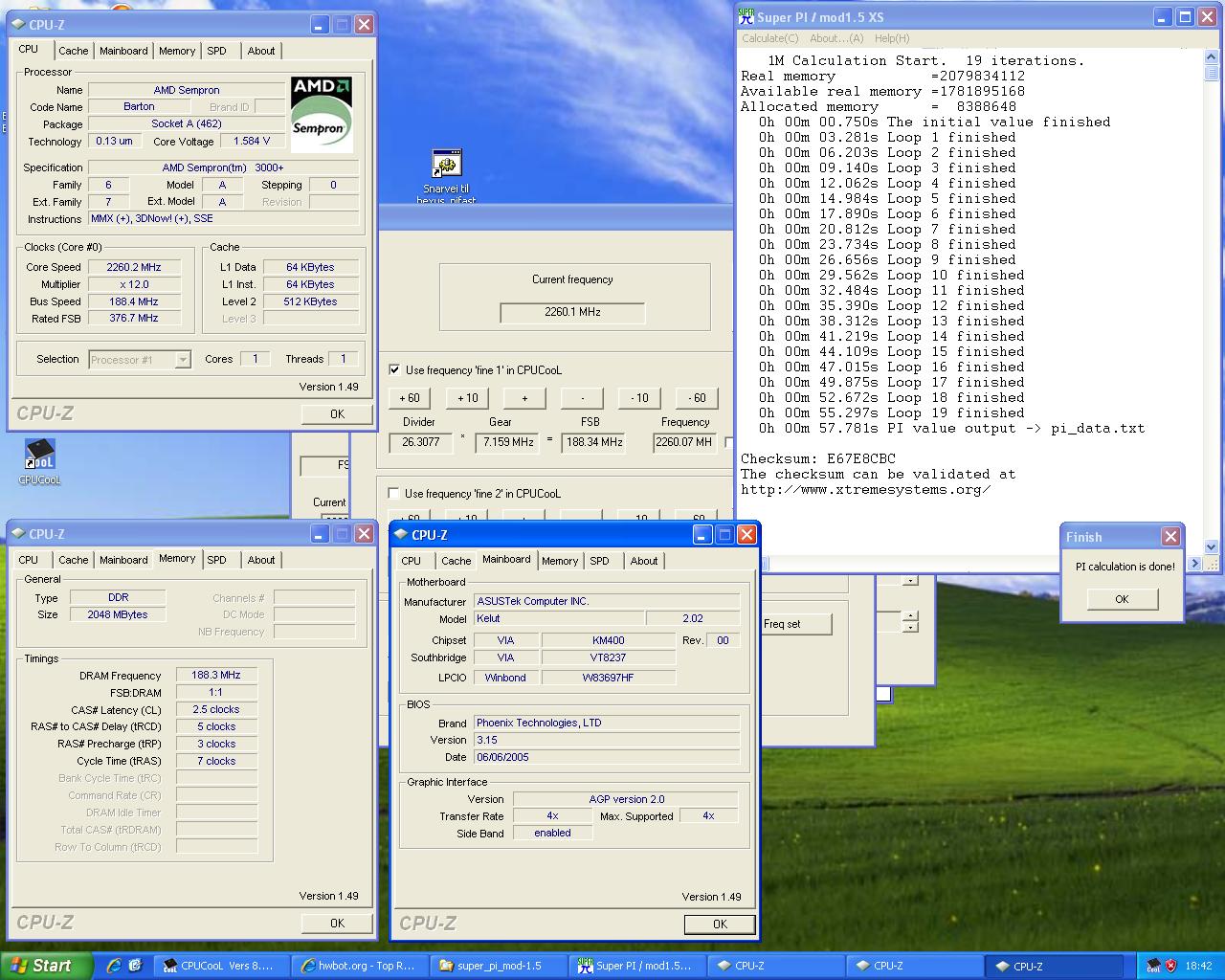Click the Frequency field showing 2260.07
This screenshot has height=980, width=1225.
point(683,442)
